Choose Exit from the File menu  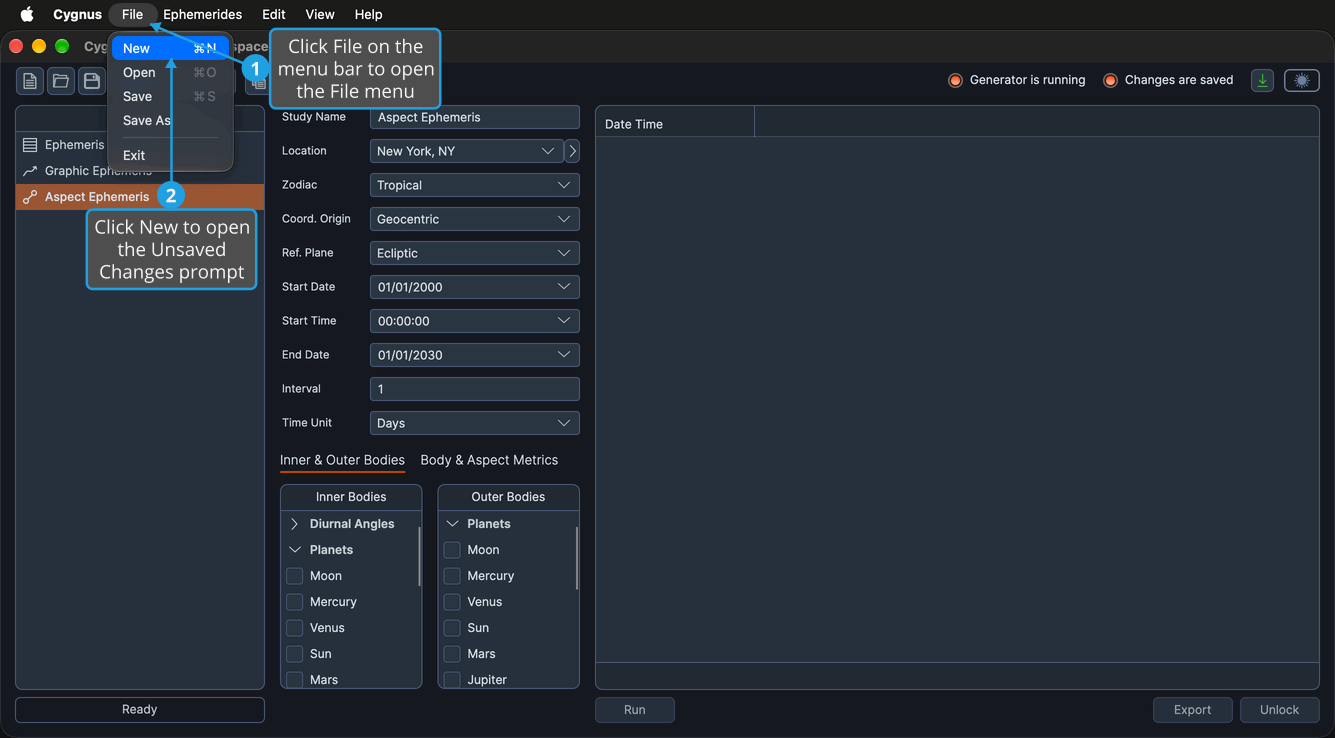tap(170, 155)
